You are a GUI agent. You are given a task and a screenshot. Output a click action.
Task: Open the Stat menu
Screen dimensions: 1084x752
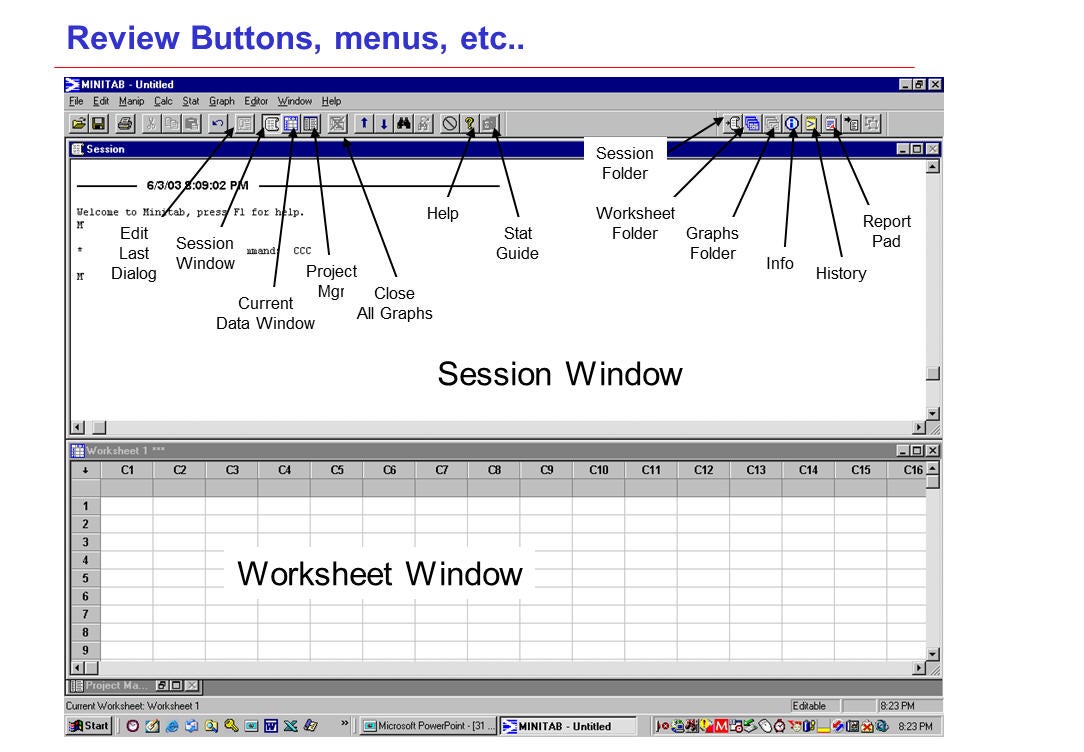[190, 101]
